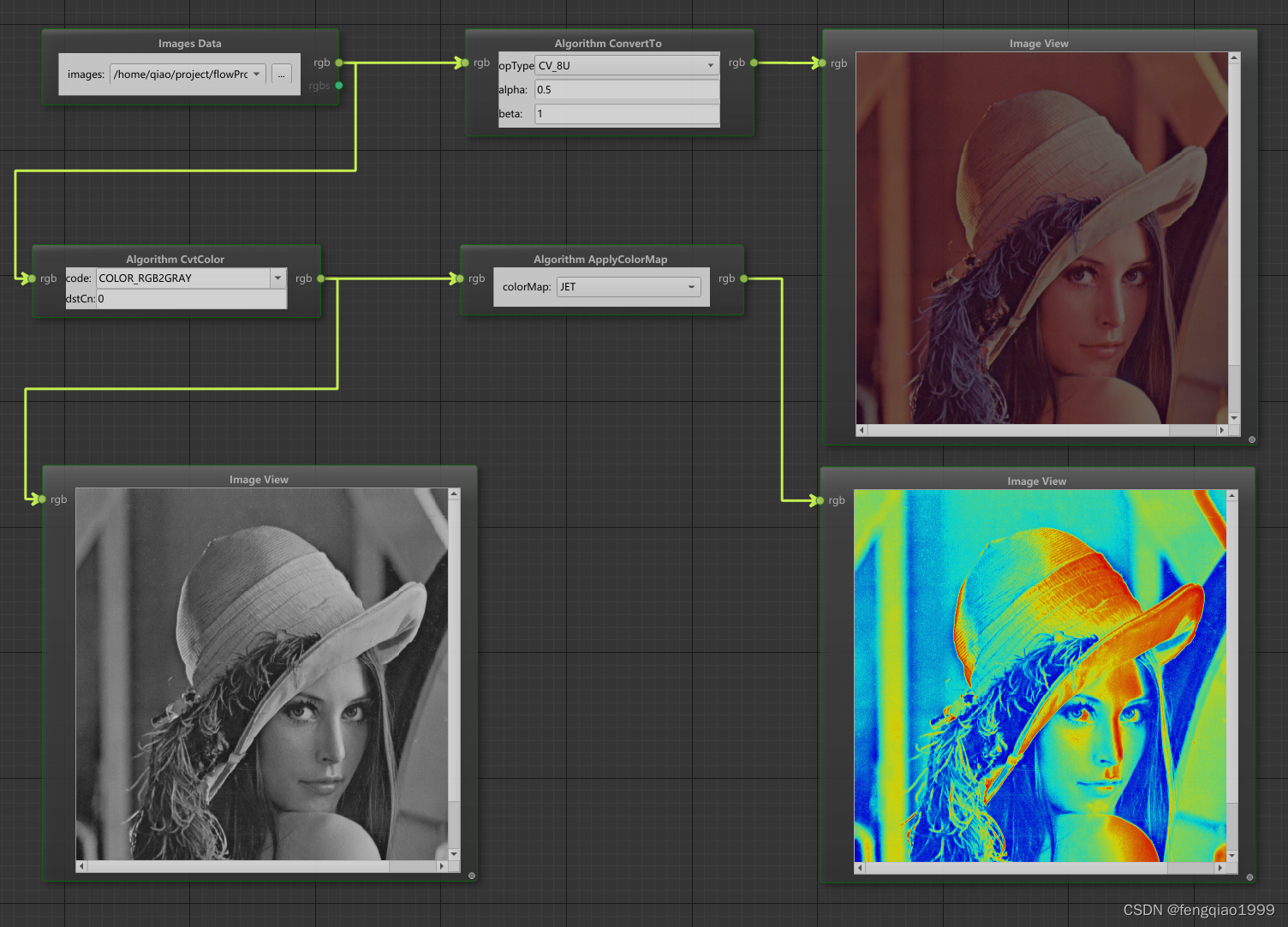Click vertical scrollbar track in the grayscale Image View
This screenshot has height=927, width=1288.
[x=454, y=674]
